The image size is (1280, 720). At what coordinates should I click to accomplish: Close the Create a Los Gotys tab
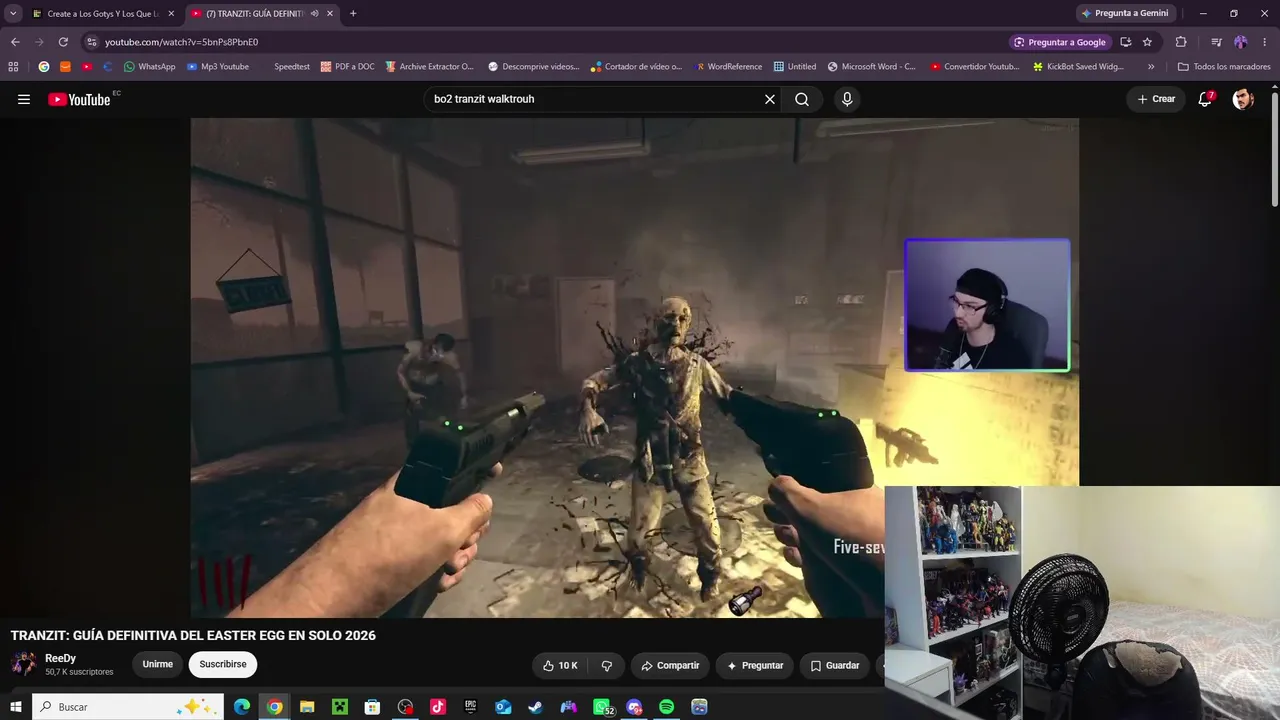[171, 14]
